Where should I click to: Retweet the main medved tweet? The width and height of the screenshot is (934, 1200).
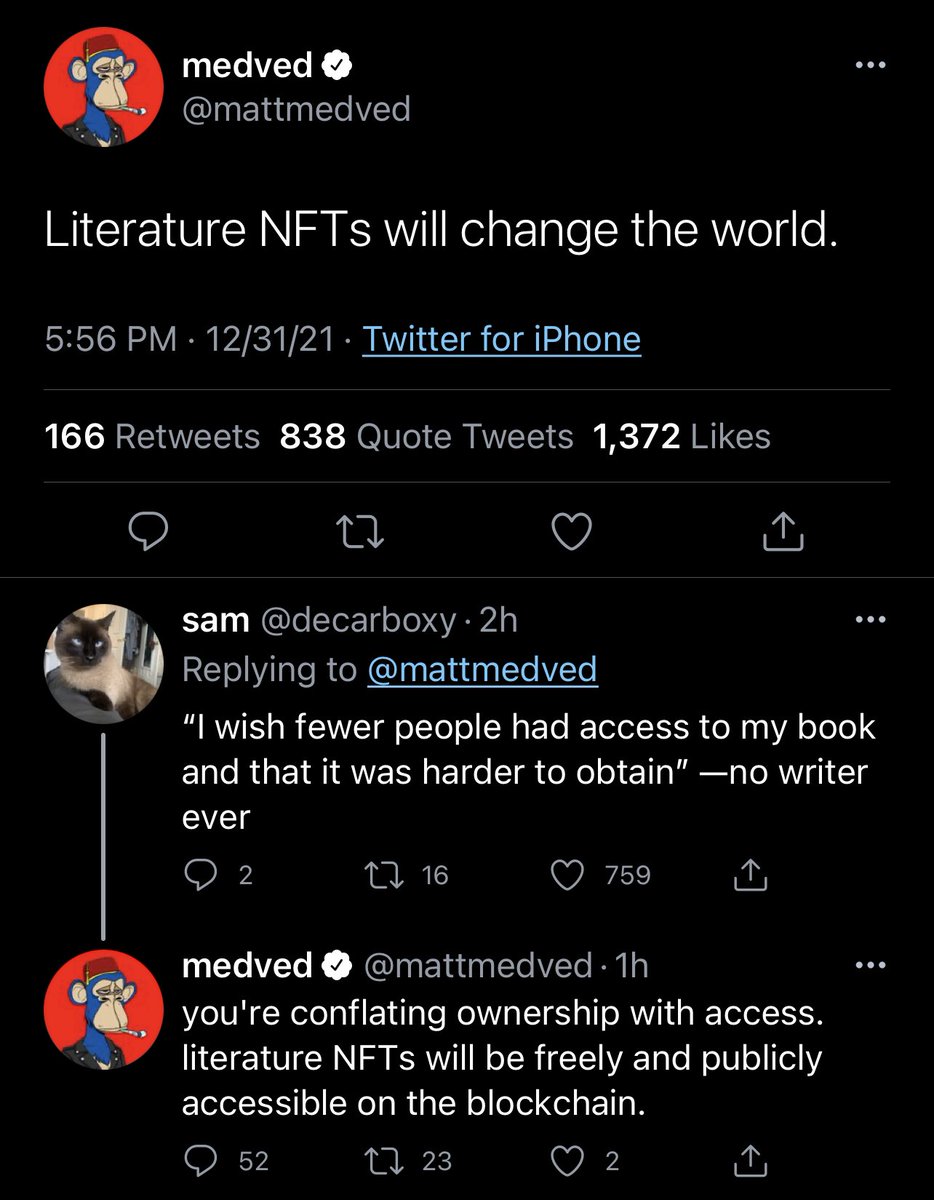[x=363, y=533]
